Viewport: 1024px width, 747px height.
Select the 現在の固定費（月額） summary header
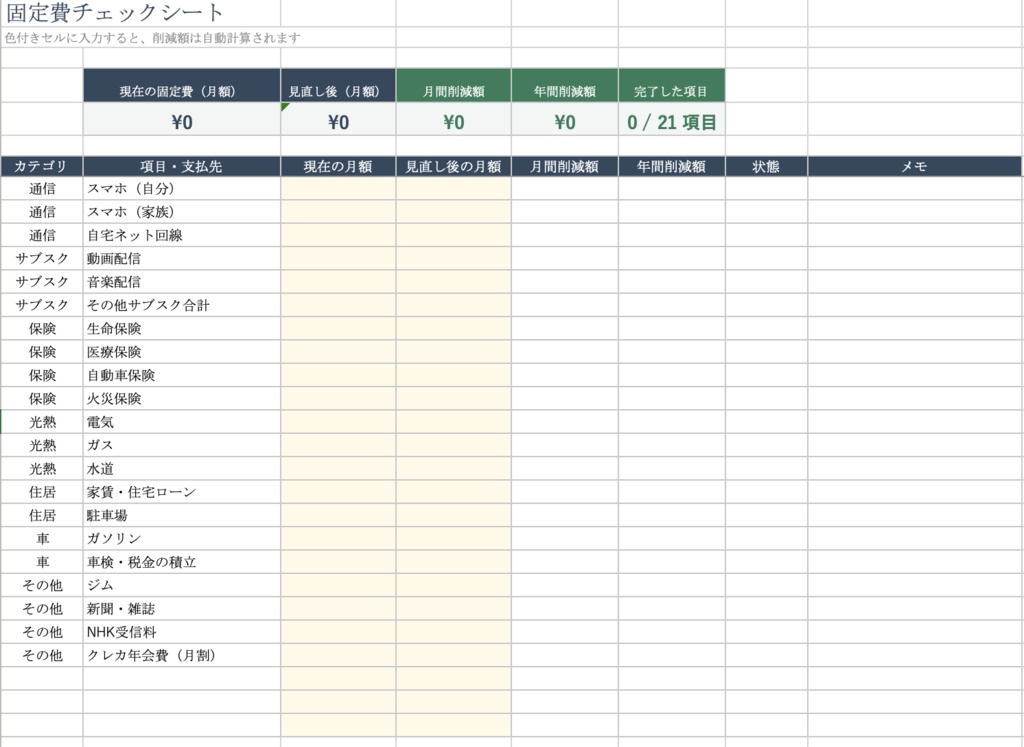(x=182, y=86)
